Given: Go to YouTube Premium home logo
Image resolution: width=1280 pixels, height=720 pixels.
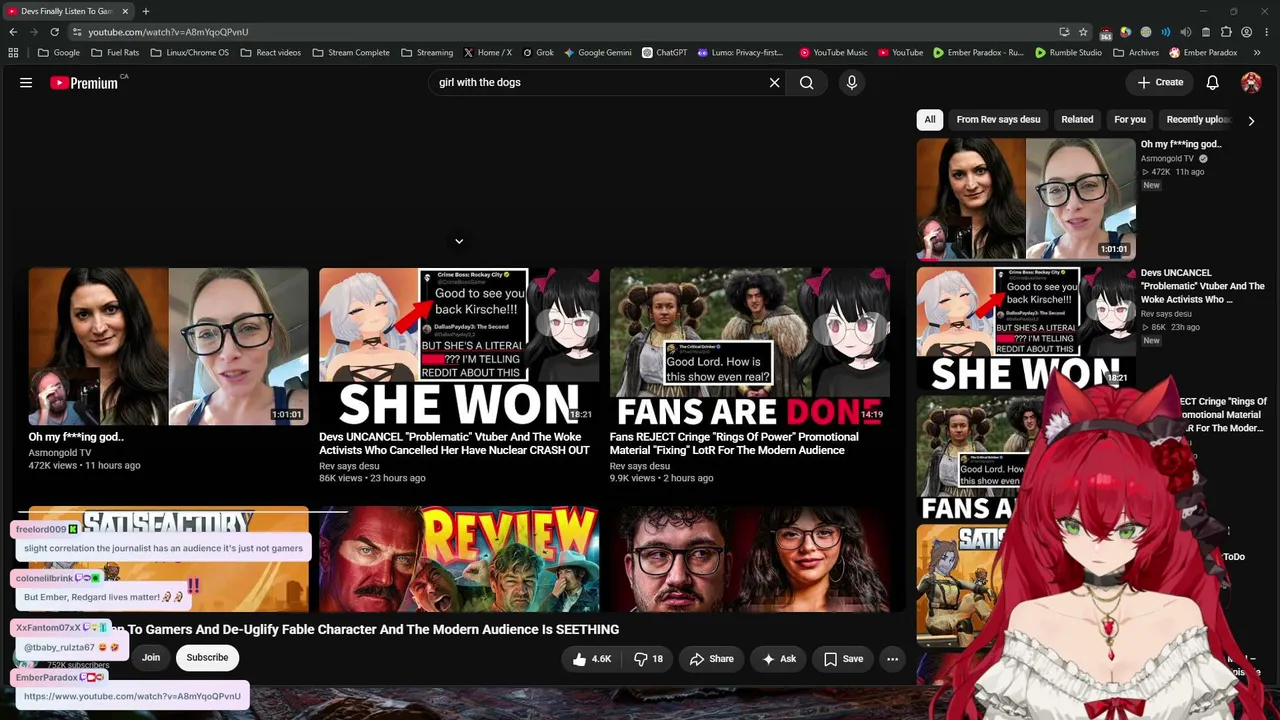Looking at the screenshot, I should tap(84, 83).
